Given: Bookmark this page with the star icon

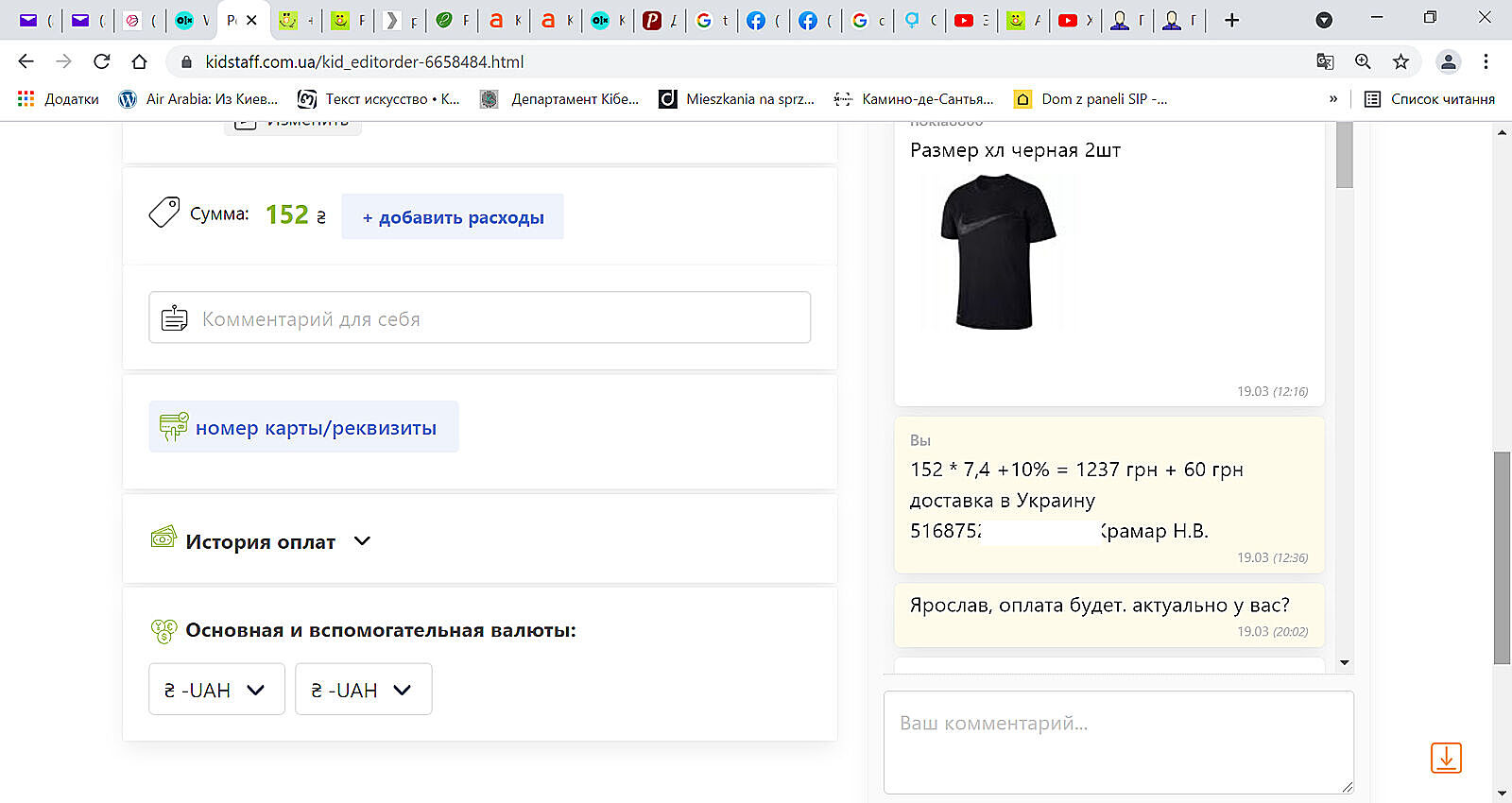Looking at the screenshot, I should pos(1400,61).
